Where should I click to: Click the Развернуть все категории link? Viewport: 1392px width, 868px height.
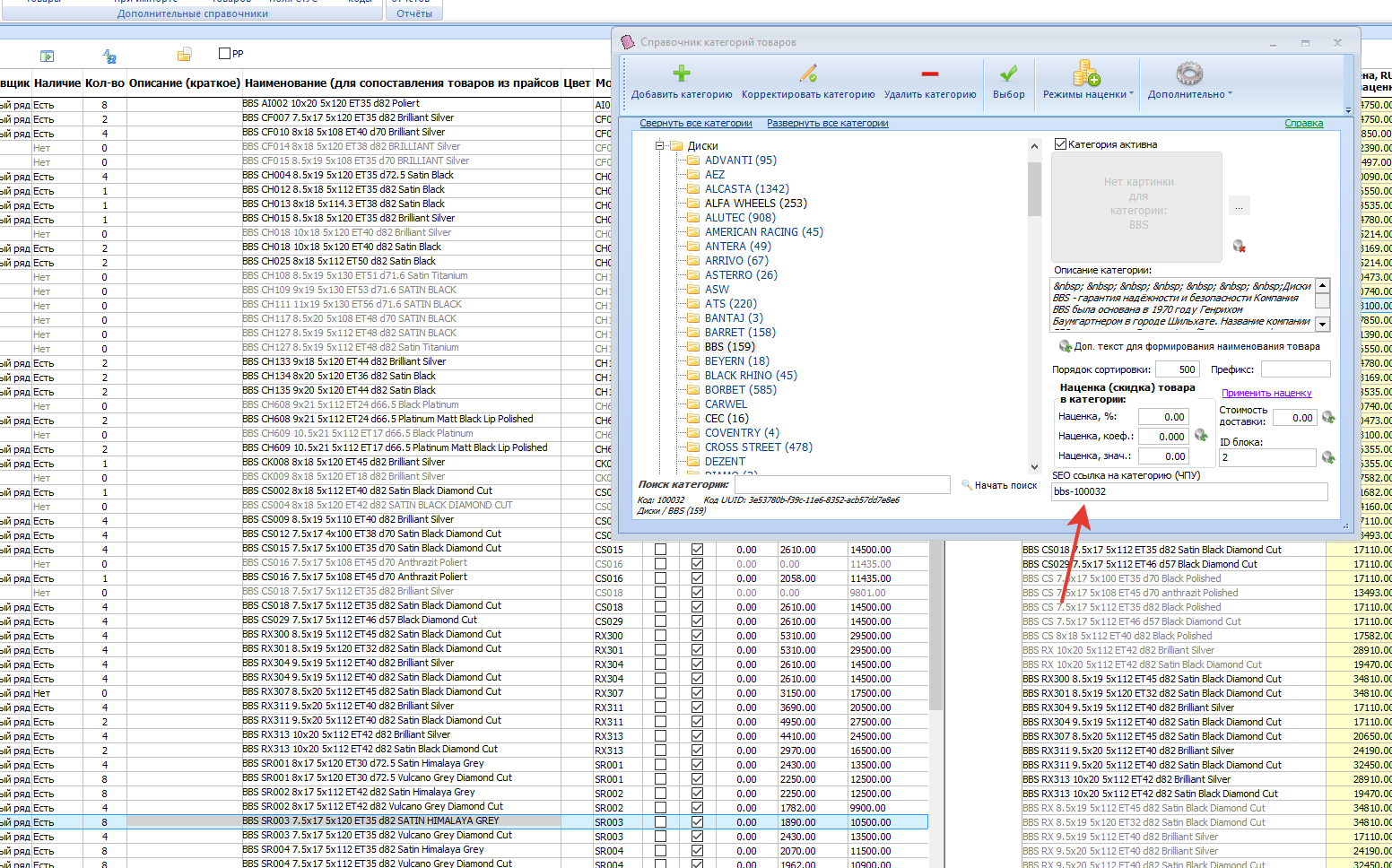click(828, 124)
